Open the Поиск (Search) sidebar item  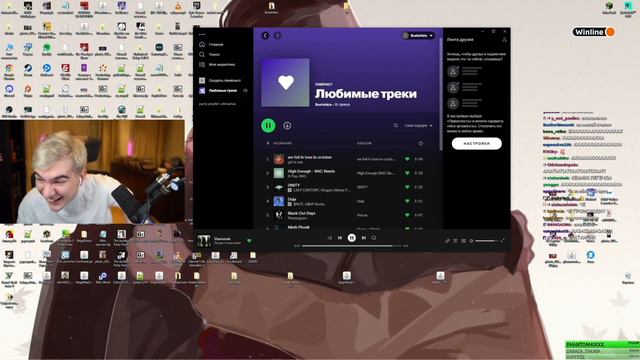pos(210,54)
